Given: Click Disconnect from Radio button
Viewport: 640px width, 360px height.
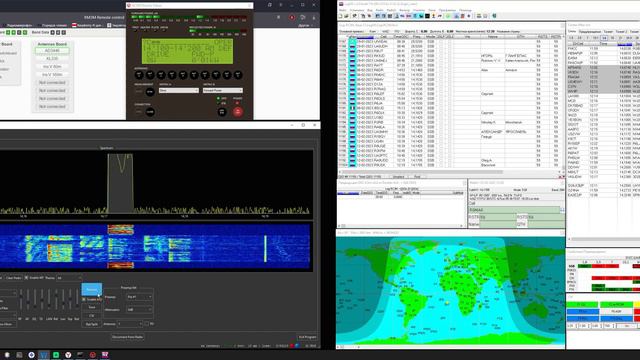Looking at the screenshot, I should 127,337.
